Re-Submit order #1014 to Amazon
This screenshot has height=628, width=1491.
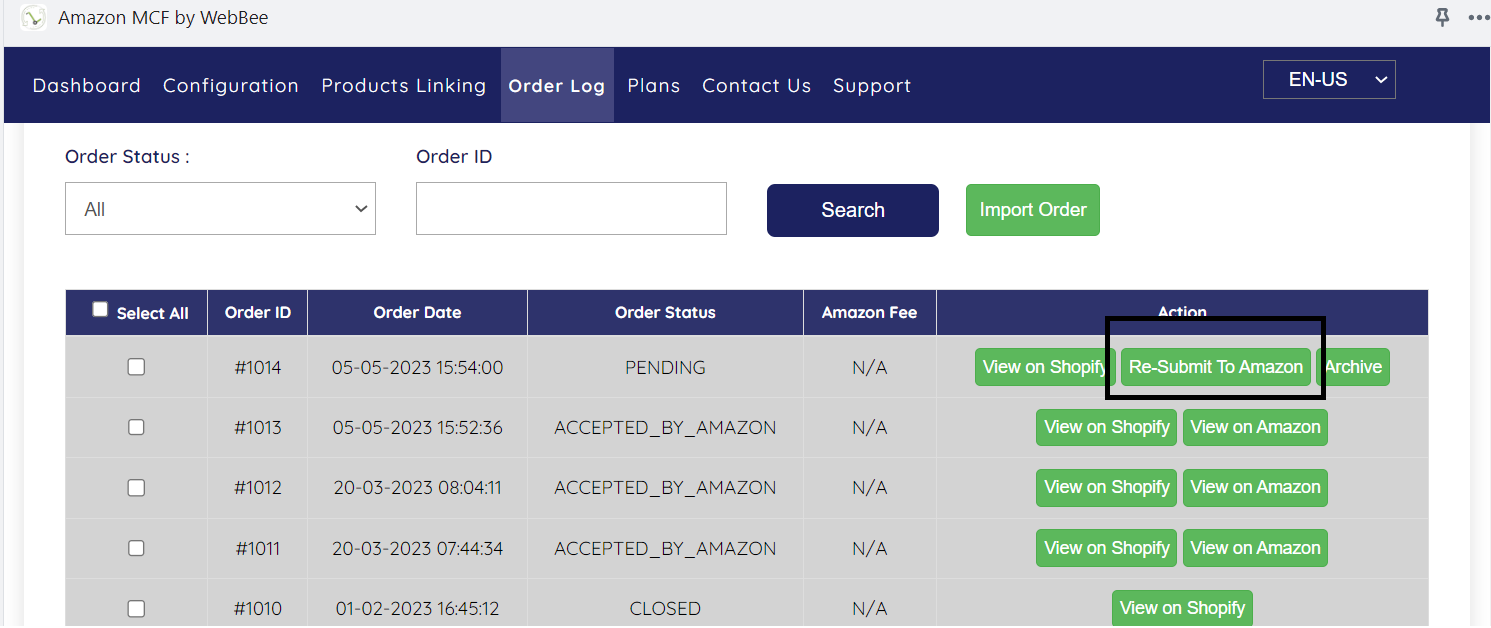click(x=1215, y=367)
